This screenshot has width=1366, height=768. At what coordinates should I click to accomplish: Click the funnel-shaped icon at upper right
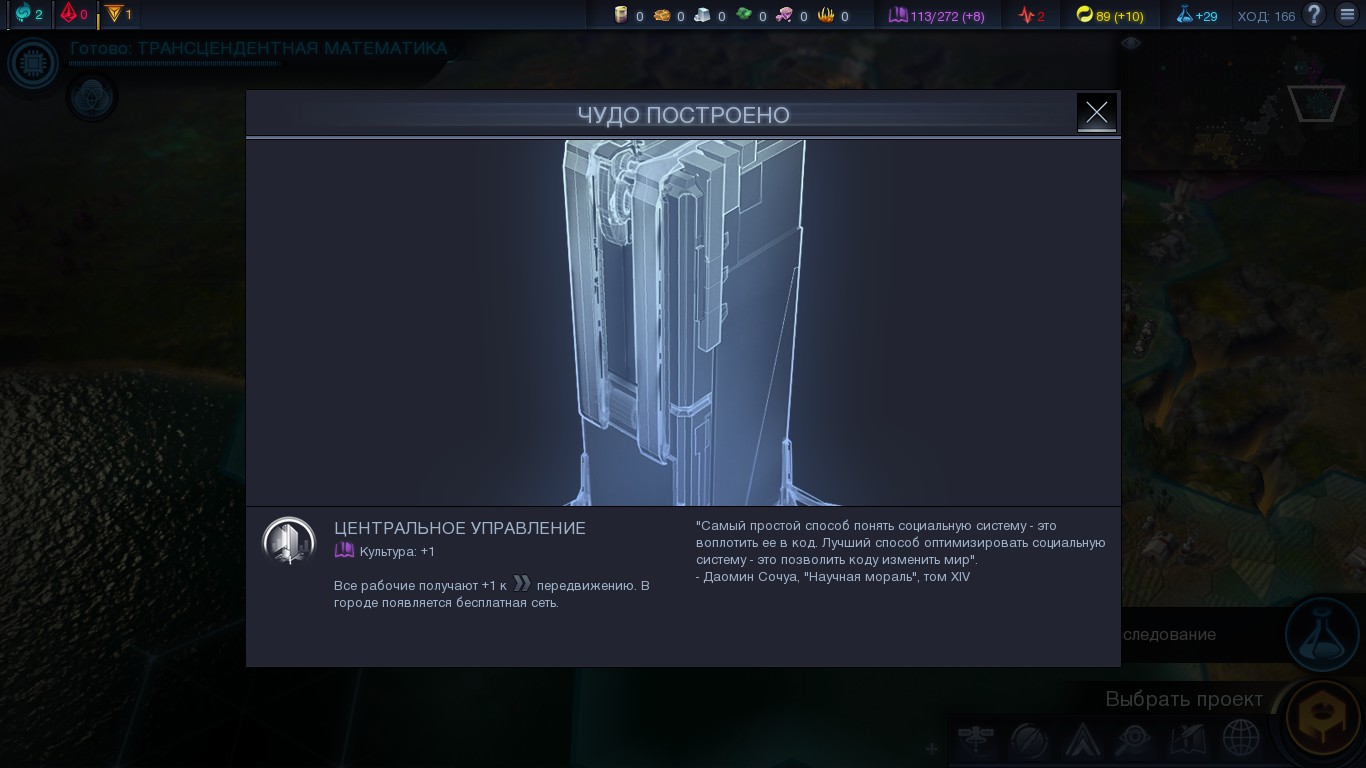tap(1316, 103)
